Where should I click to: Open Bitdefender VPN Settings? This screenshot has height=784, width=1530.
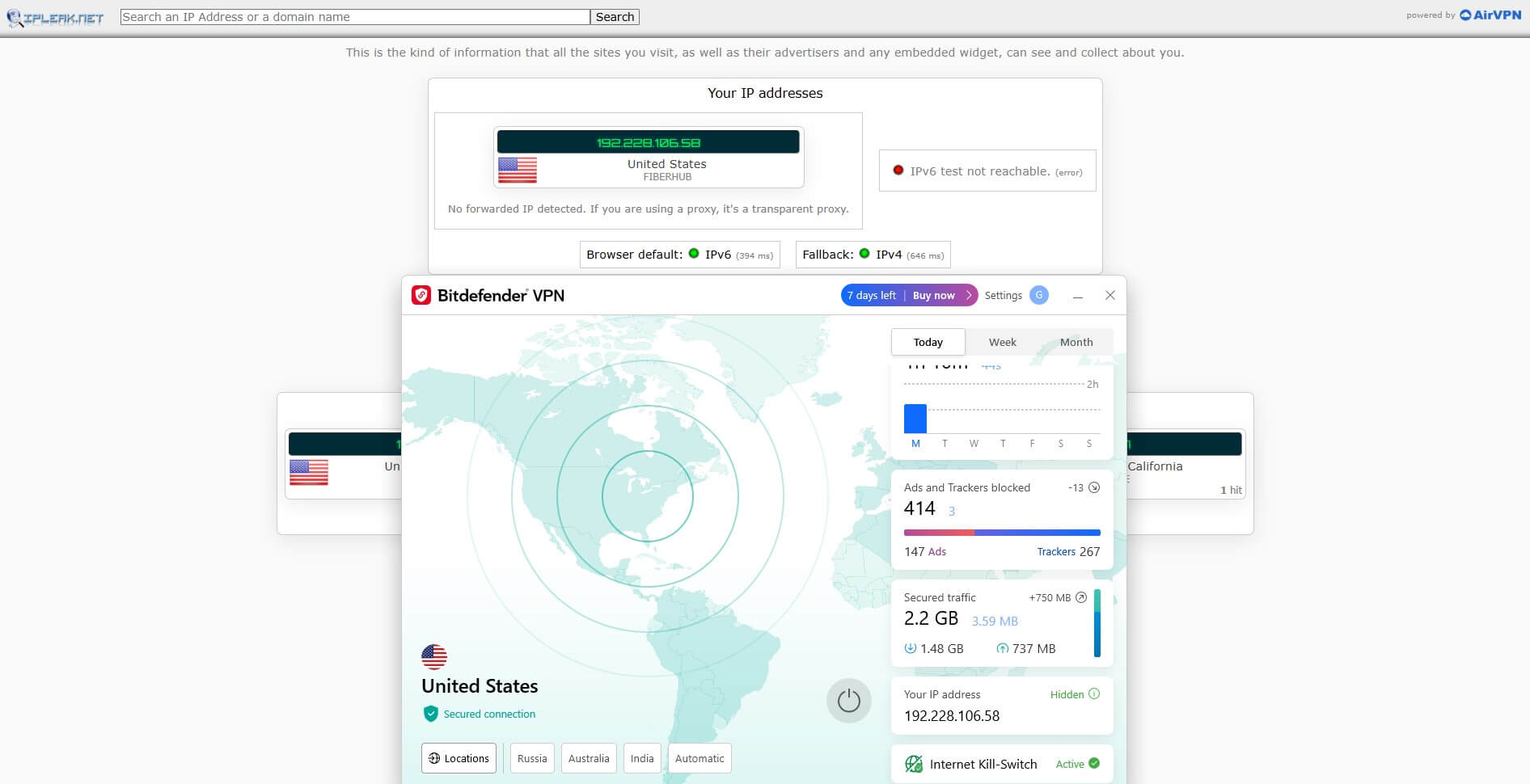pyautogui.click(x=1004, y=295)
